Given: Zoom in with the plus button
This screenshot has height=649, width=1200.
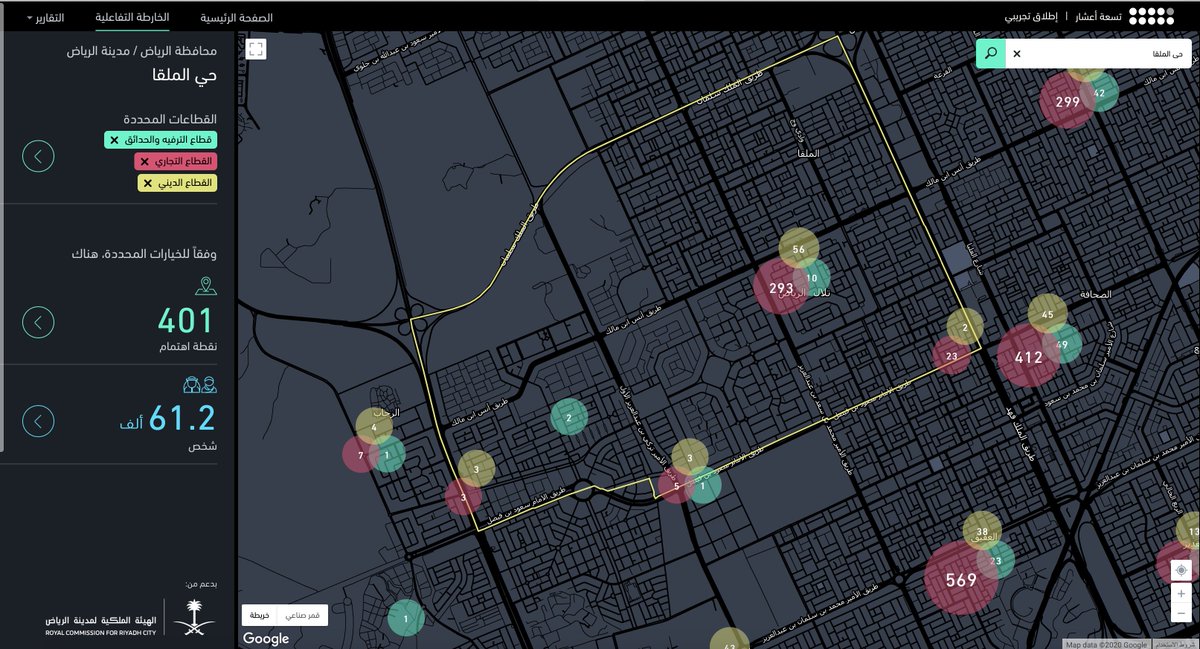Looking at the screenshot, I should 1181,594.
